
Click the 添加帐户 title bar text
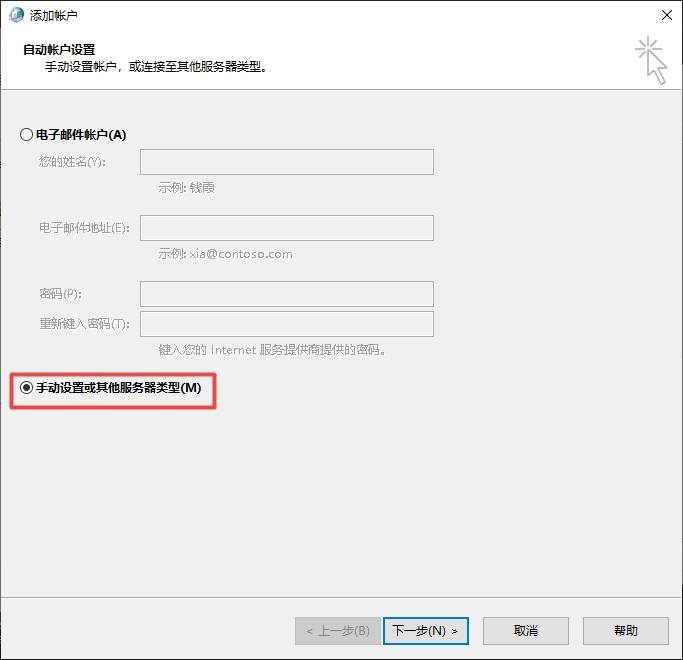click(54, 16)
